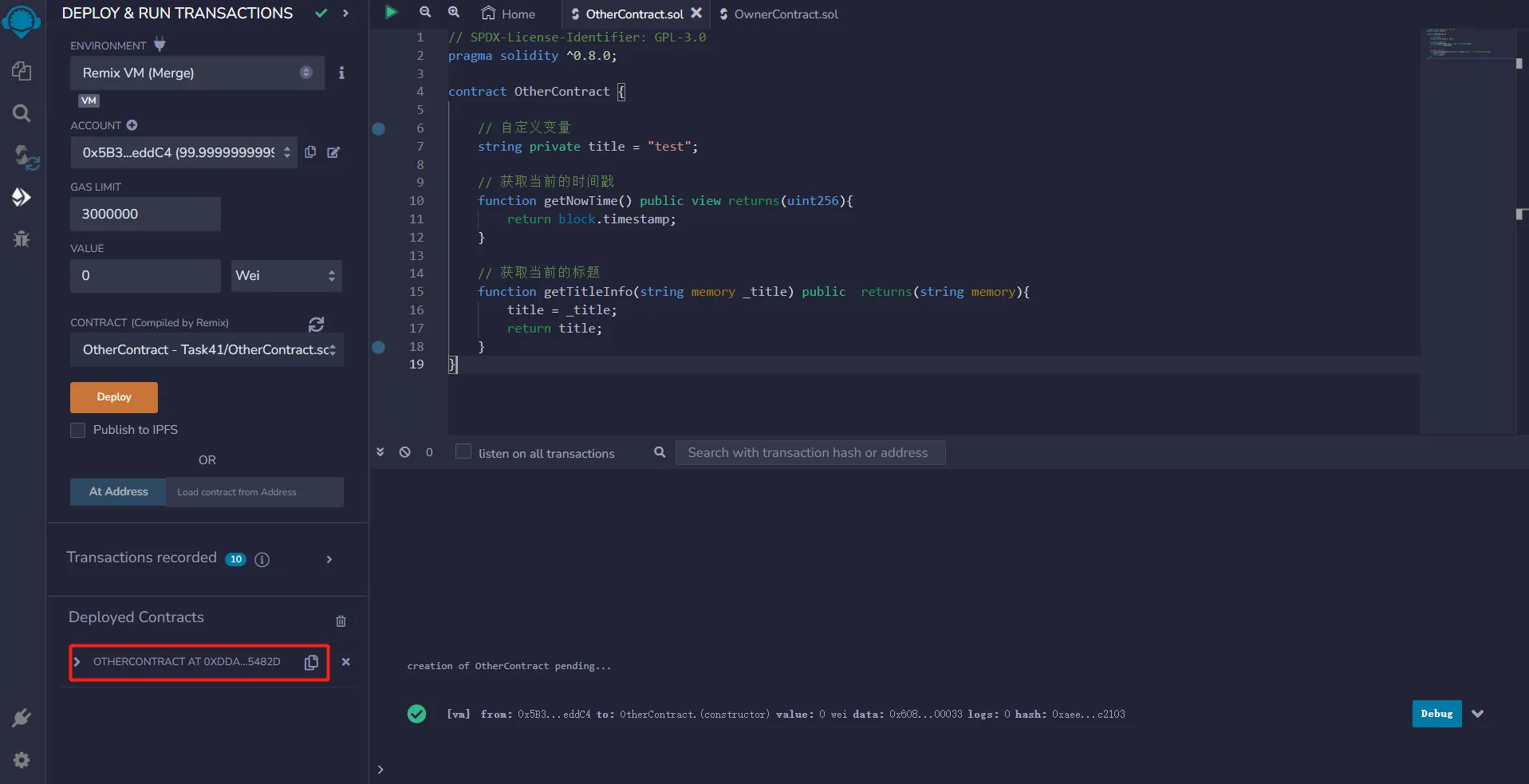Open the Debugger bug sidebar icon

(x=22, y=238)
